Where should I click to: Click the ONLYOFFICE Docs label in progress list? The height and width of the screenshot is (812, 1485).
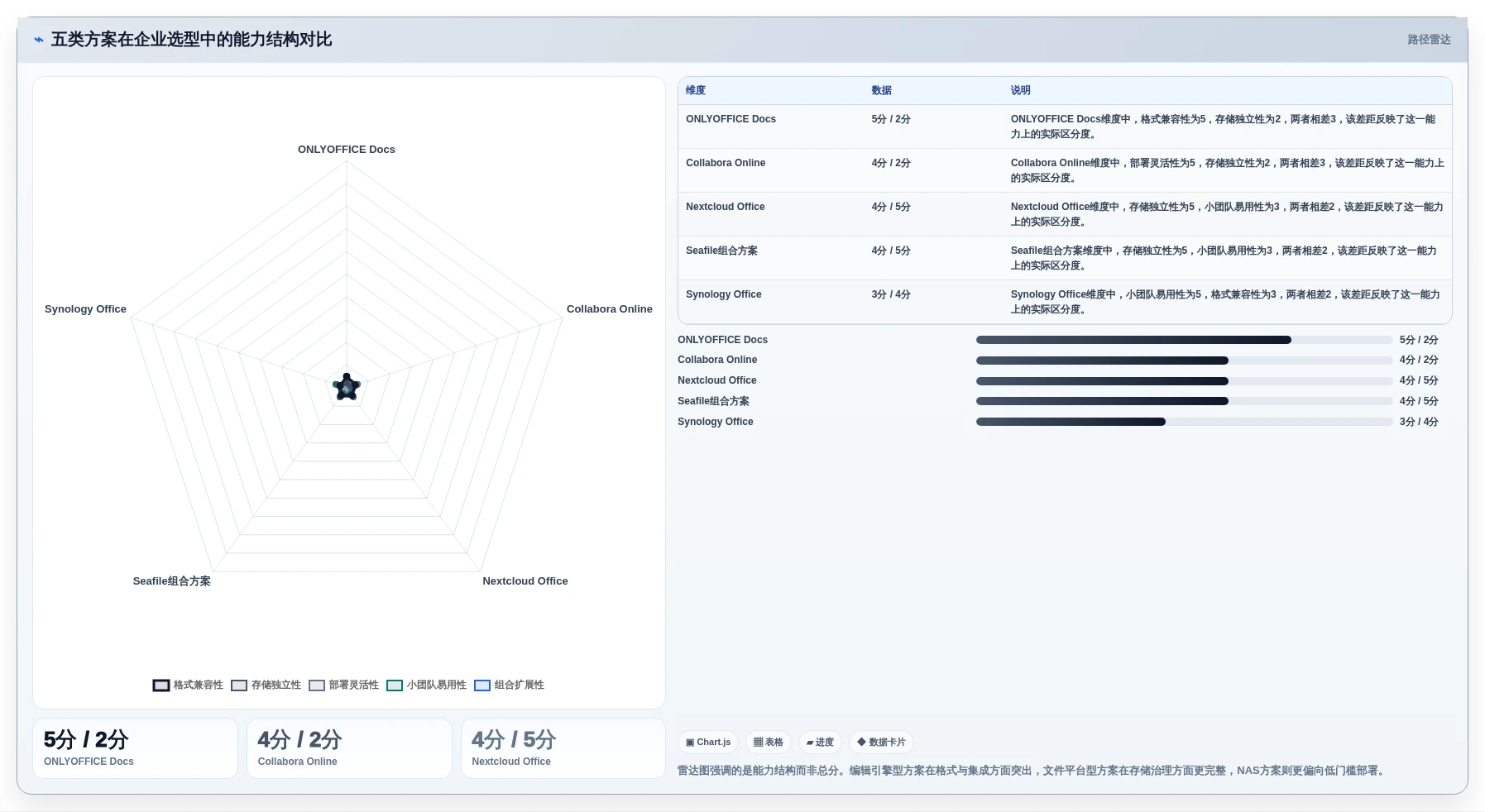(x=722, y=340)
